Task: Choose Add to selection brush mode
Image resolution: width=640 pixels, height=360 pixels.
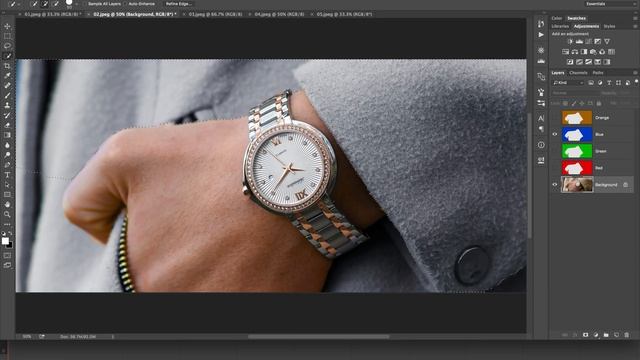Action: pos(45,4)
